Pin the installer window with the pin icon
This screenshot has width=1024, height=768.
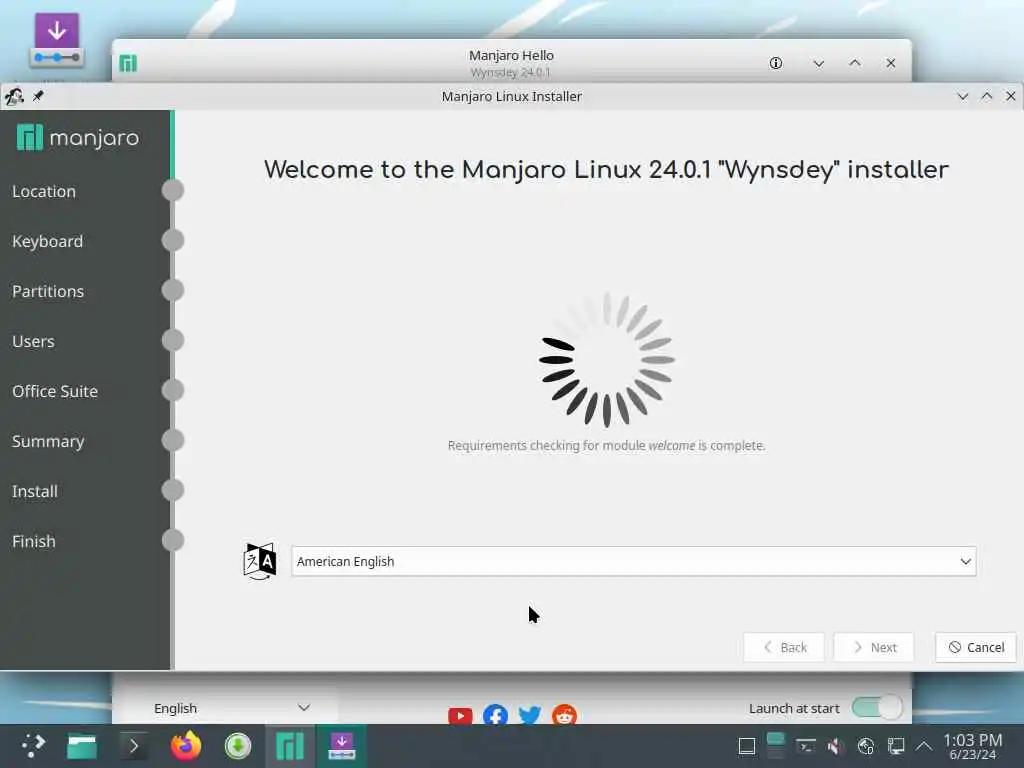point(39,96)
